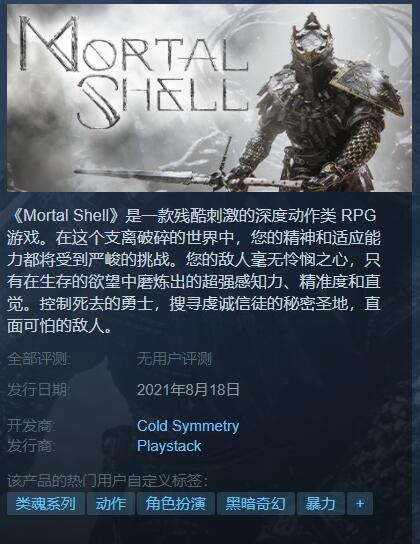The height and width of the screenshot is (544, 420).
Task: Click the 无用户评测 review summary text
Action: click(174, 359)
